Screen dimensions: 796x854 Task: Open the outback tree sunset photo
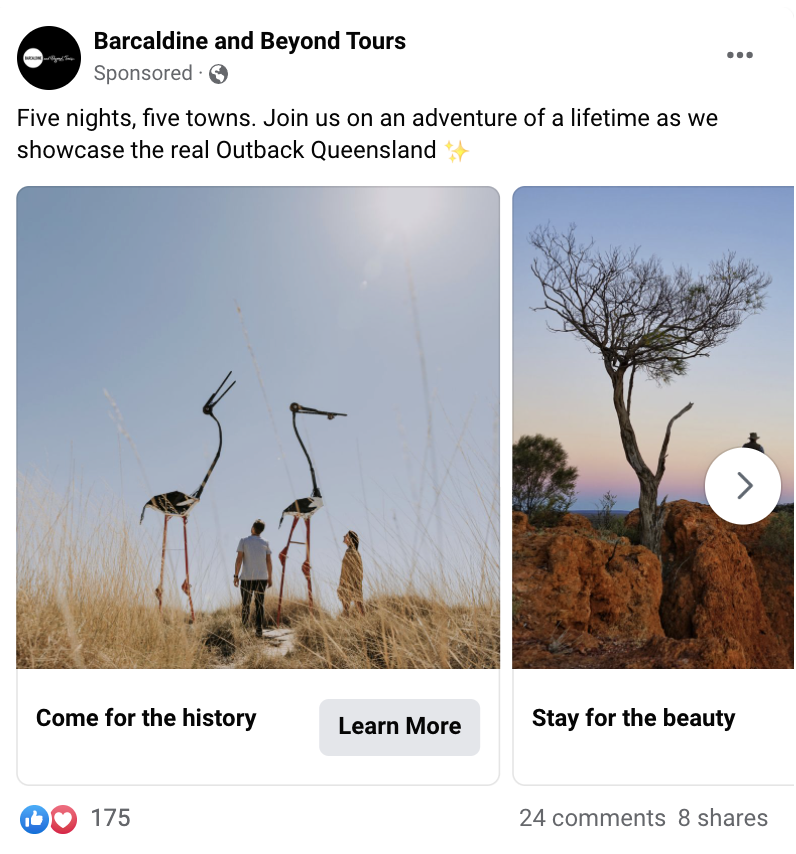(653, 428)
